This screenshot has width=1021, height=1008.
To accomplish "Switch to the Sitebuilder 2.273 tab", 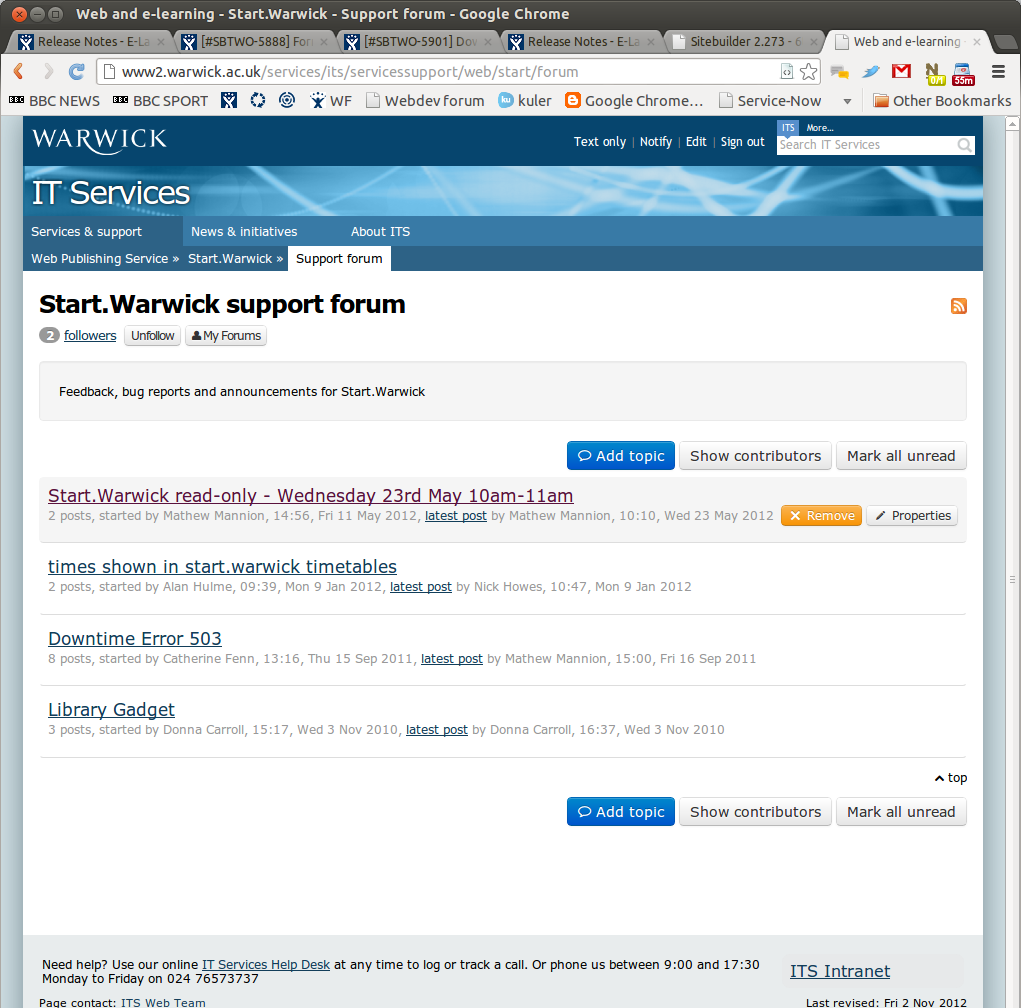I will coord(743,42).
